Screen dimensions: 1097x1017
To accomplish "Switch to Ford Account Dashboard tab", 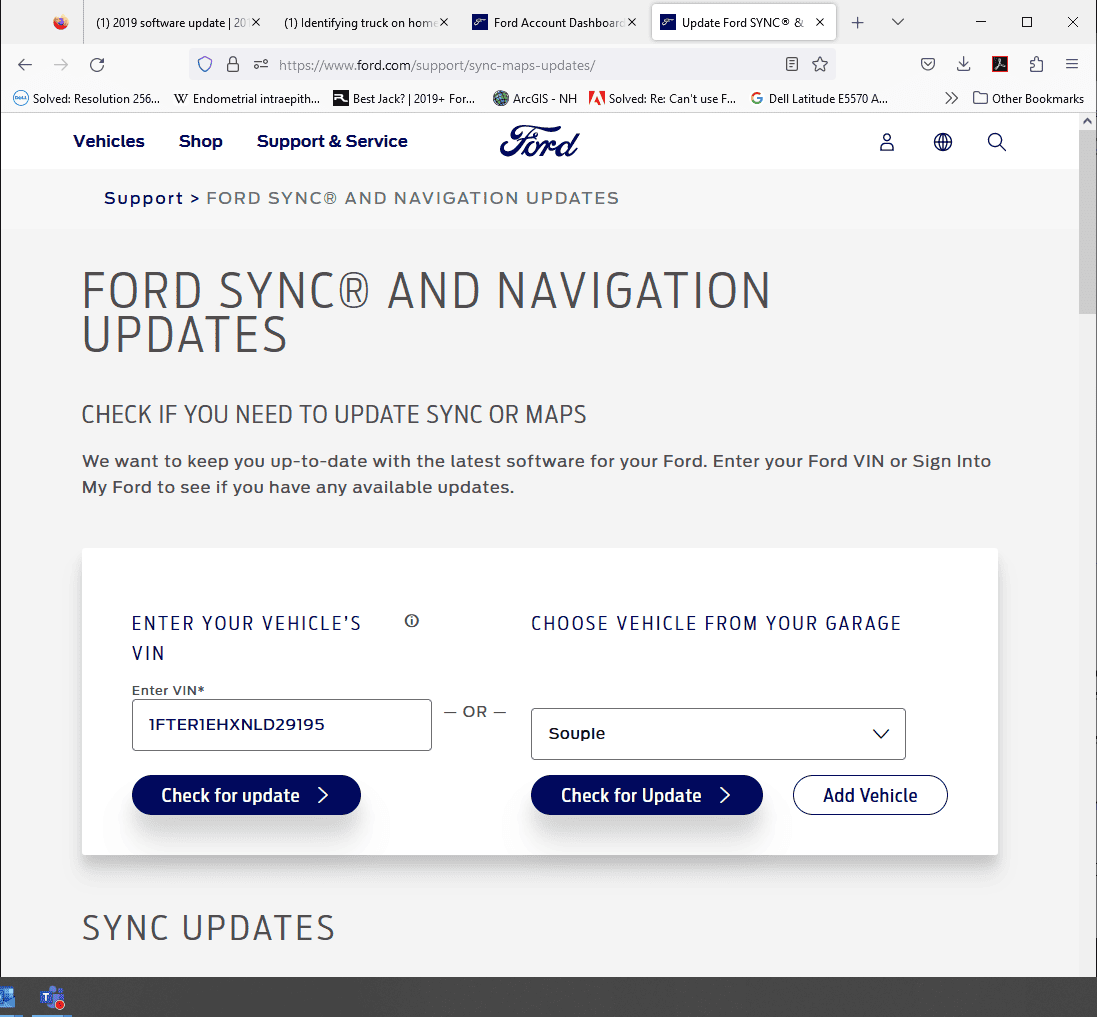I will coord(554,22).
